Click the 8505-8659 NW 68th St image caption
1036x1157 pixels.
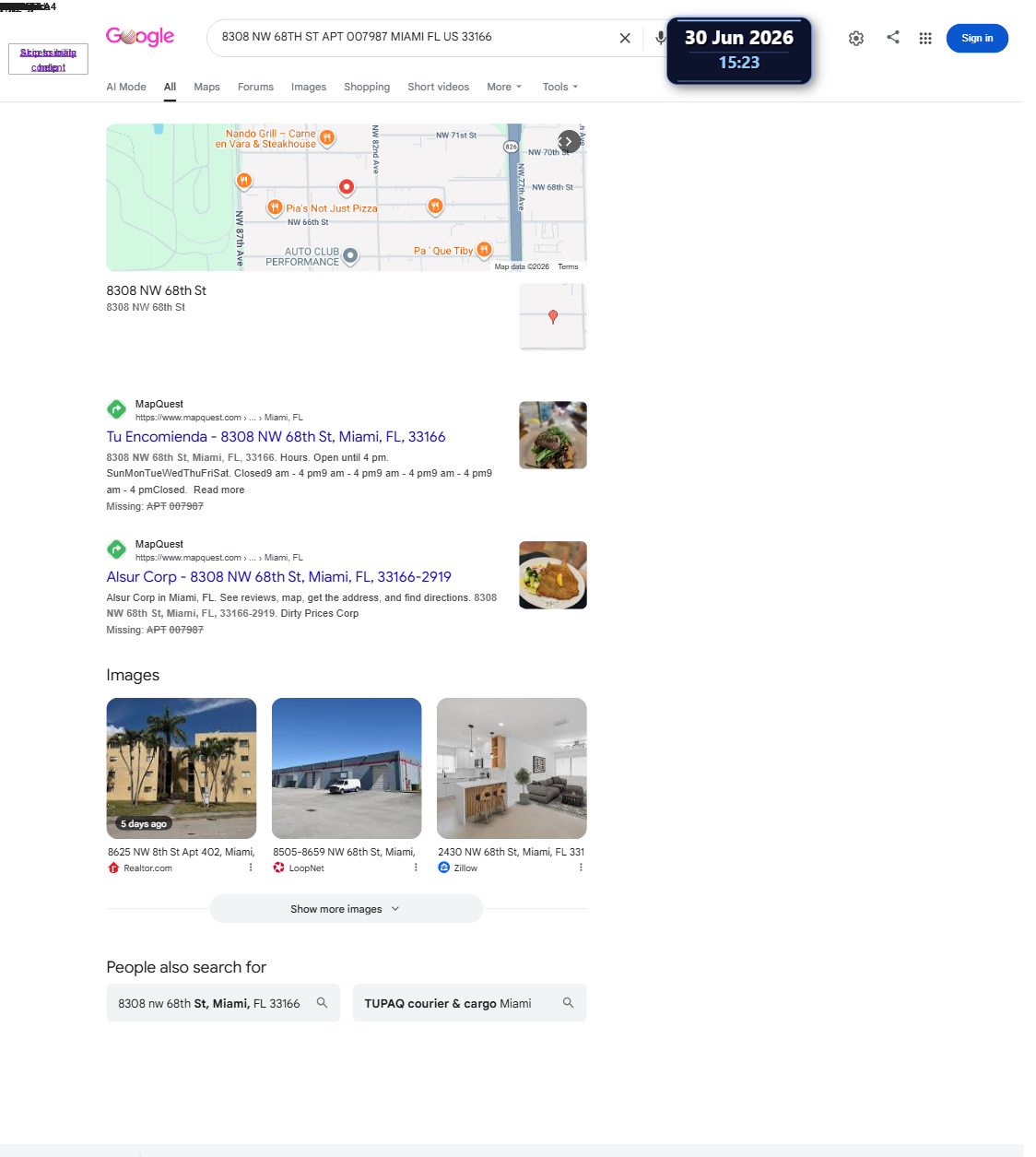(x=344, y=852)
